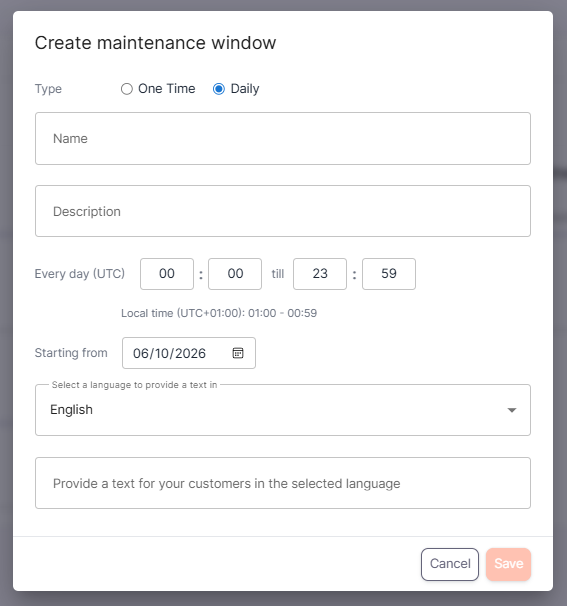Save the maintenance window

pos(508,564)
